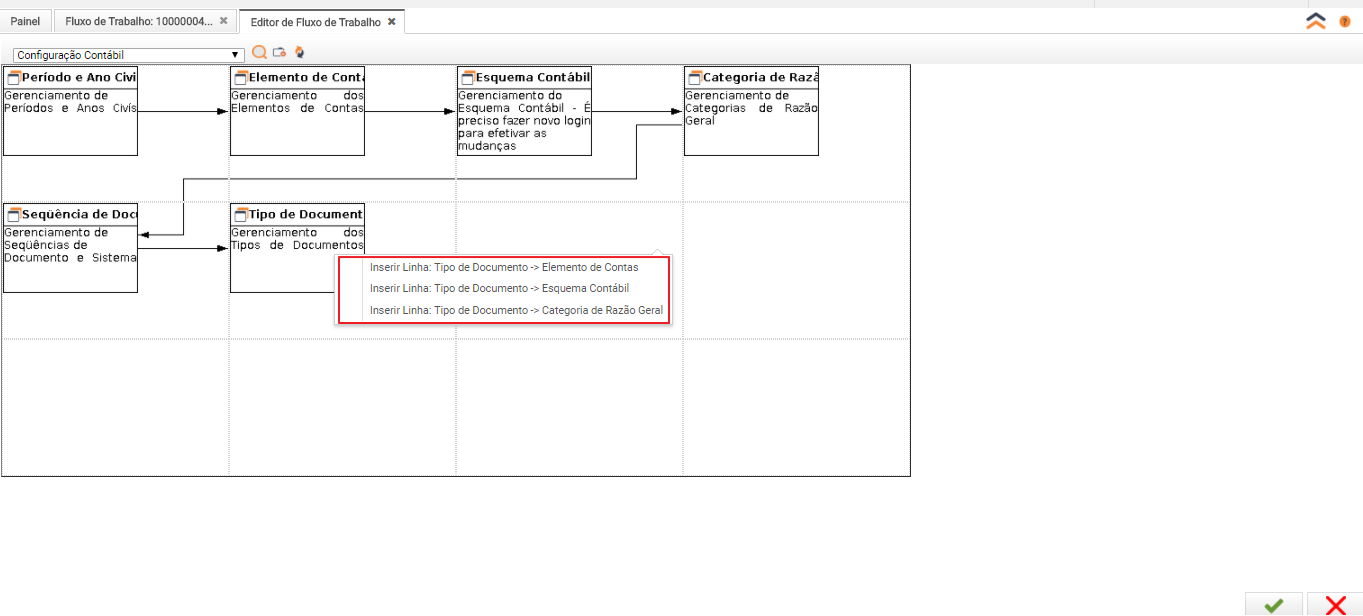
Task: Close the Fluxo de Trabalho: 10000004 tab
Action: [x=223, y=21]
